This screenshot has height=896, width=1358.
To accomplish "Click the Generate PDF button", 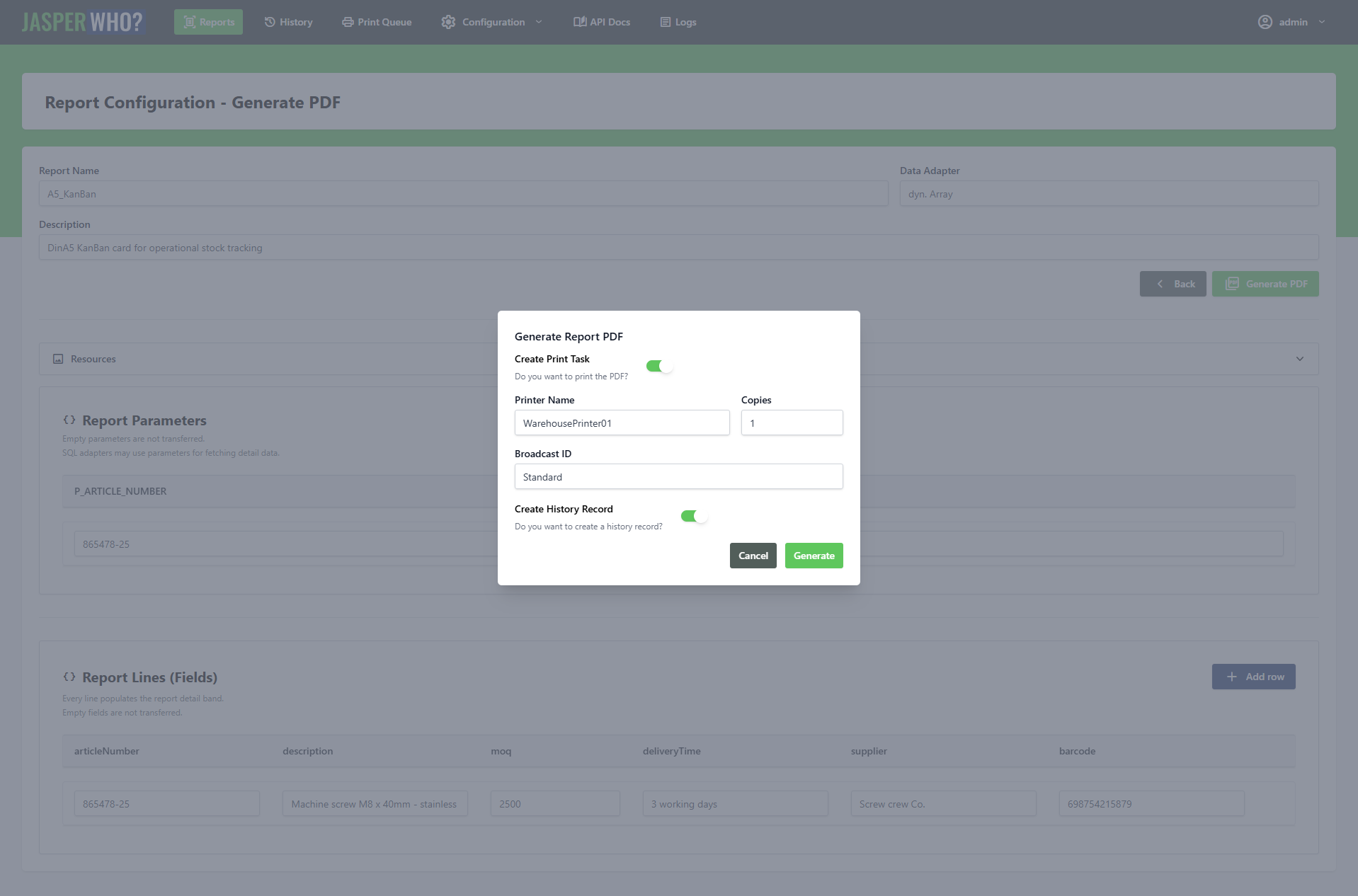I will pyautogui.click(x=1265, y=284).
